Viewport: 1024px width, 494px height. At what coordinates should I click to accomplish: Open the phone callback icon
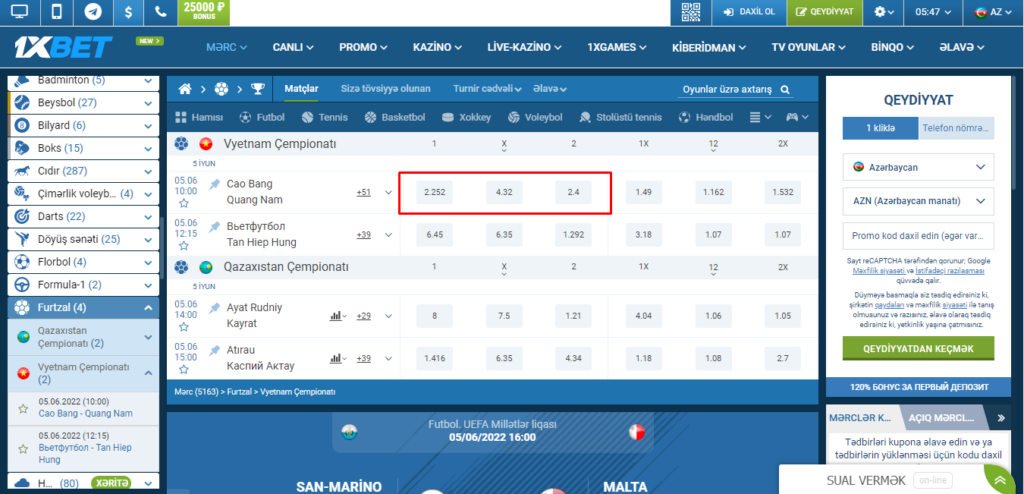point(160,12)
